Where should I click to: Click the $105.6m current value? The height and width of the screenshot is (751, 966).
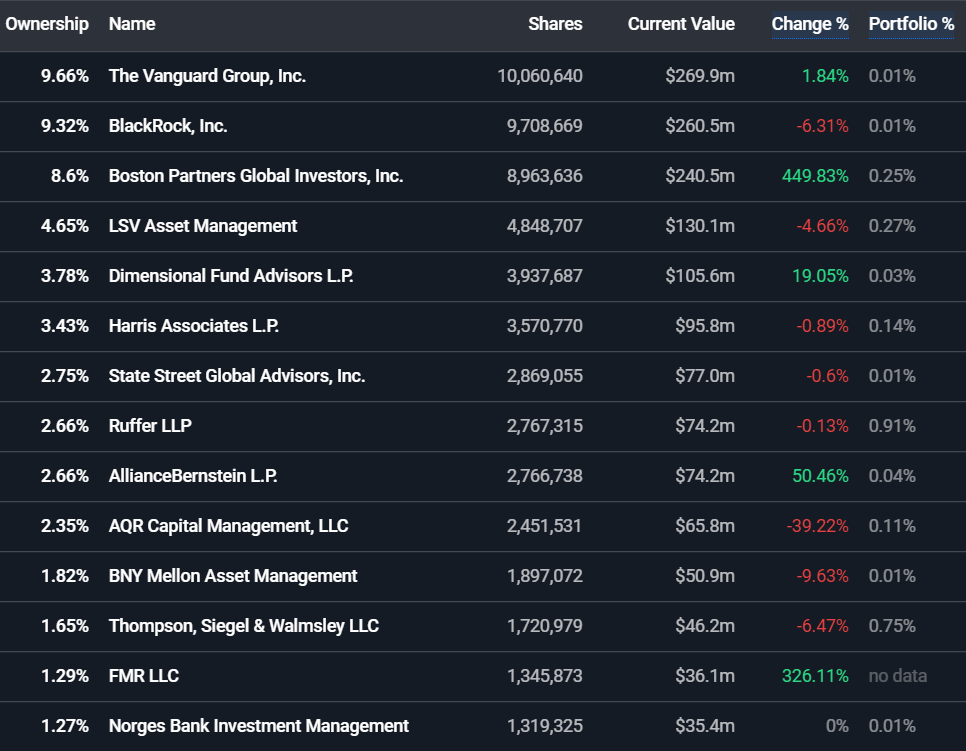point(700,275)
